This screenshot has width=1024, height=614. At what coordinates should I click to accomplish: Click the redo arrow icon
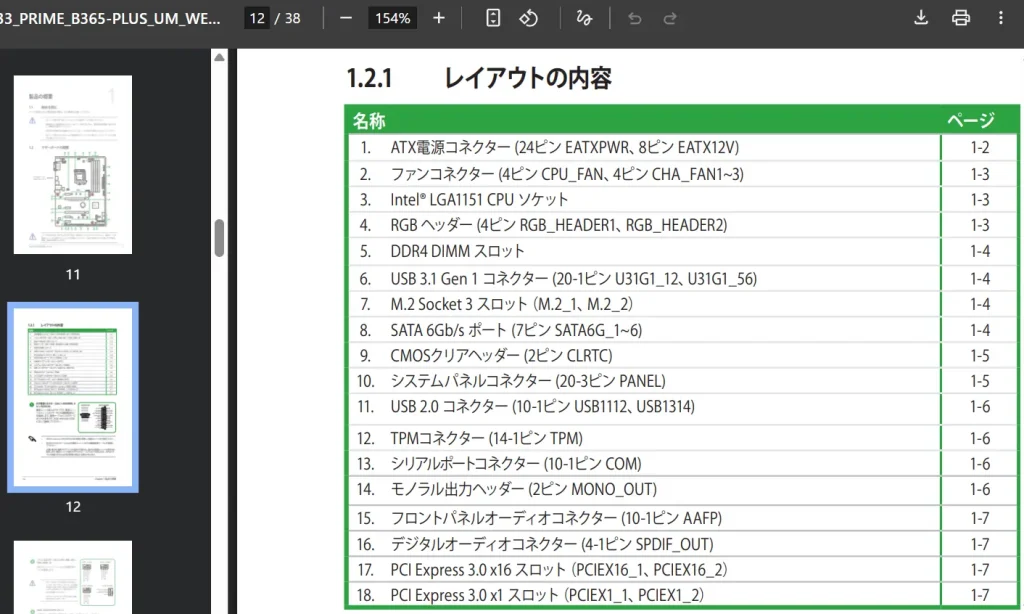tap(670, 18)
